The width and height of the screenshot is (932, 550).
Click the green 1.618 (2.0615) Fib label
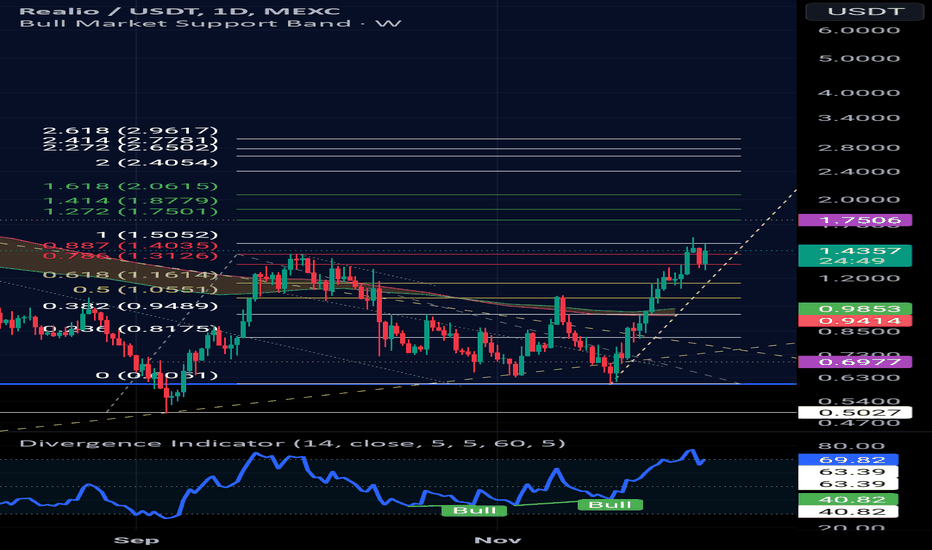[x=130, y=186]
